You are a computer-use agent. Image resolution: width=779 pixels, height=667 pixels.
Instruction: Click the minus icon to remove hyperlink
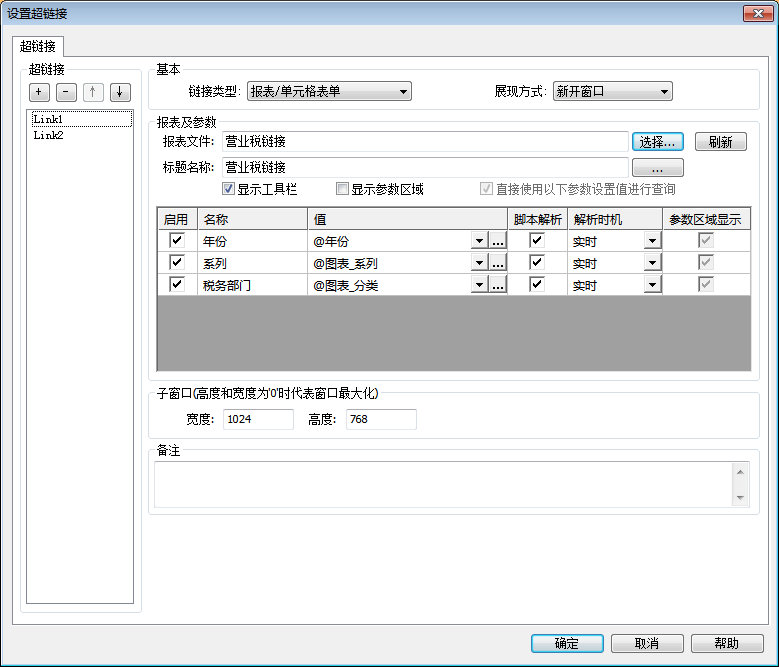[65, 92]
